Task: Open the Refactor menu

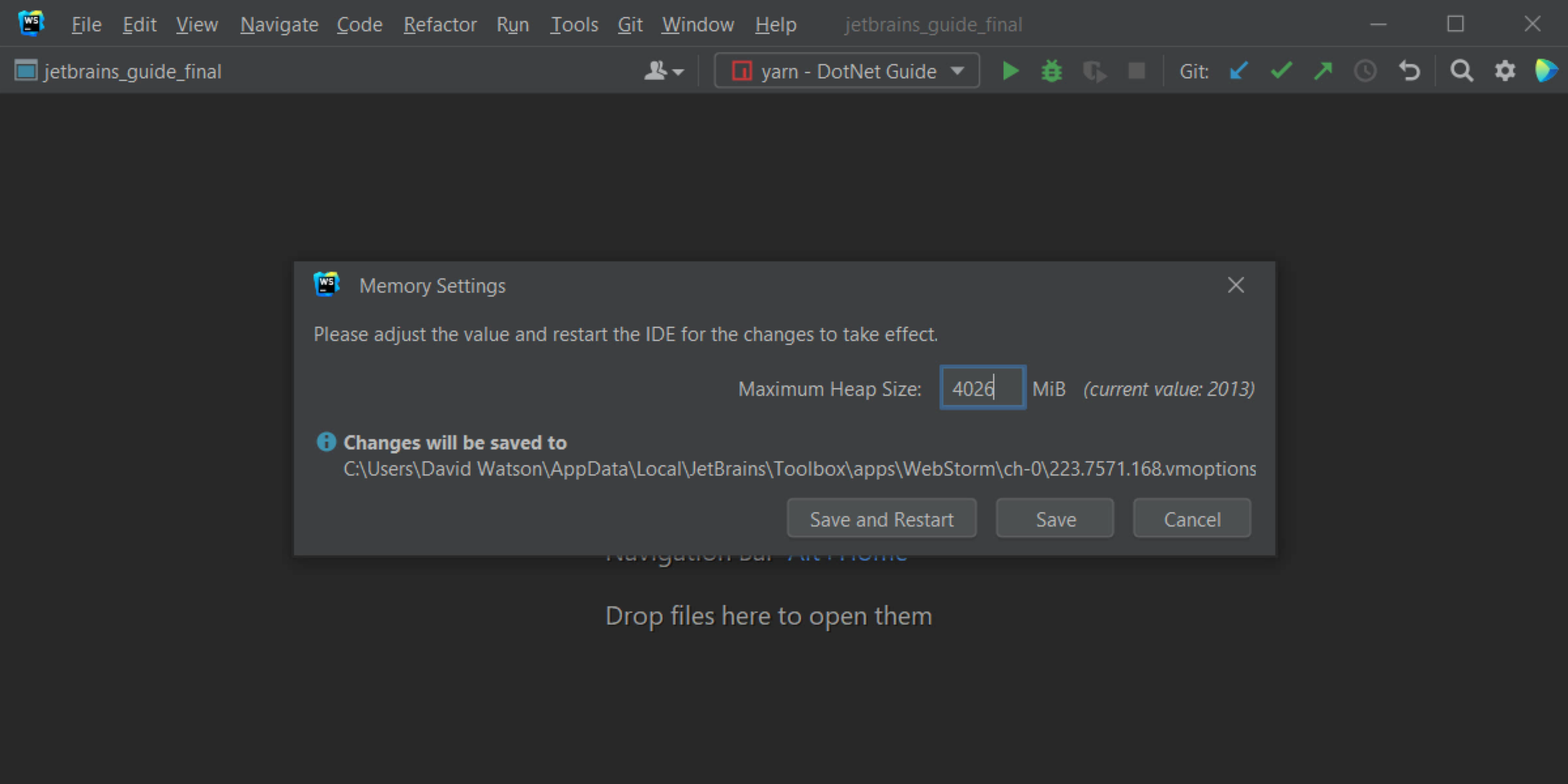Action: tap(439, 24)
